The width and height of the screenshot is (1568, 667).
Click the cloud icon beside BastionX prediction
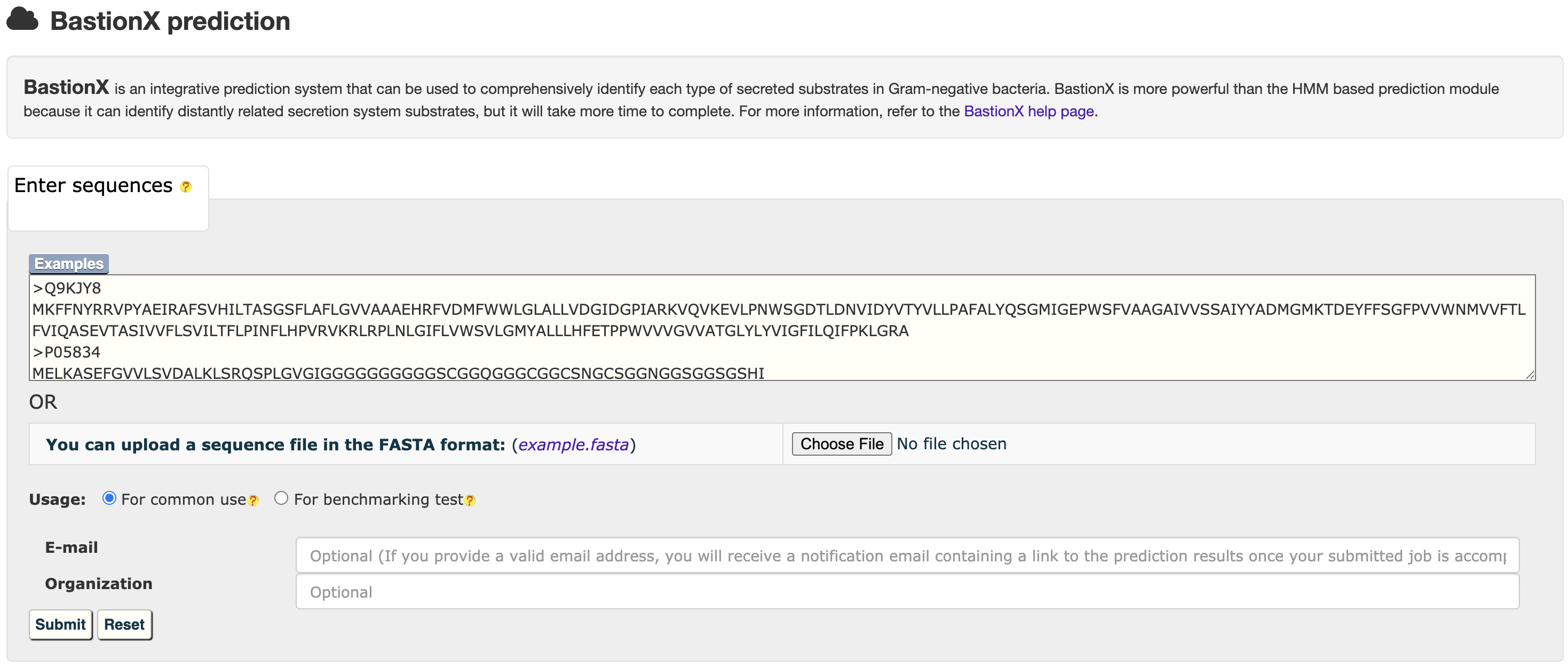click(22, 19)
